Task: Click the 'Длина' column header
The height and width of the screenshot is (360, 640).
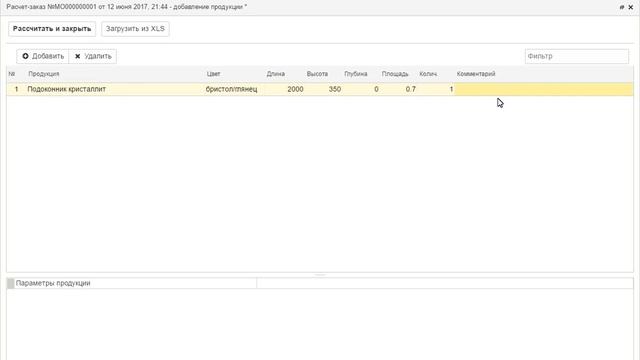Action: 276,74
